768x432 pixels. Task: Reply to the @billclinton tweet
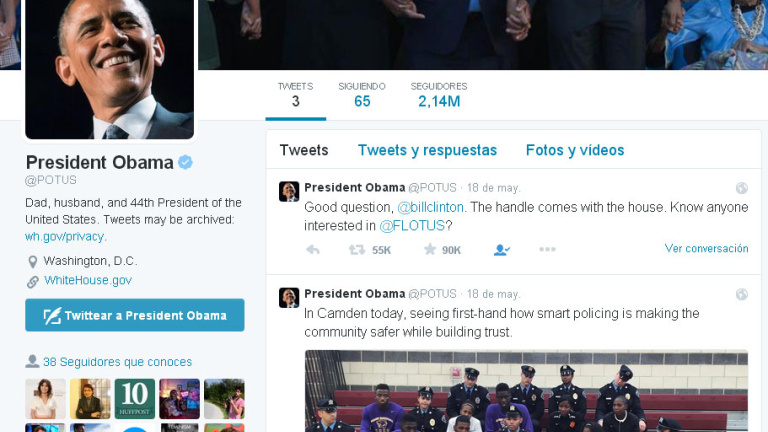click(313, 250)
